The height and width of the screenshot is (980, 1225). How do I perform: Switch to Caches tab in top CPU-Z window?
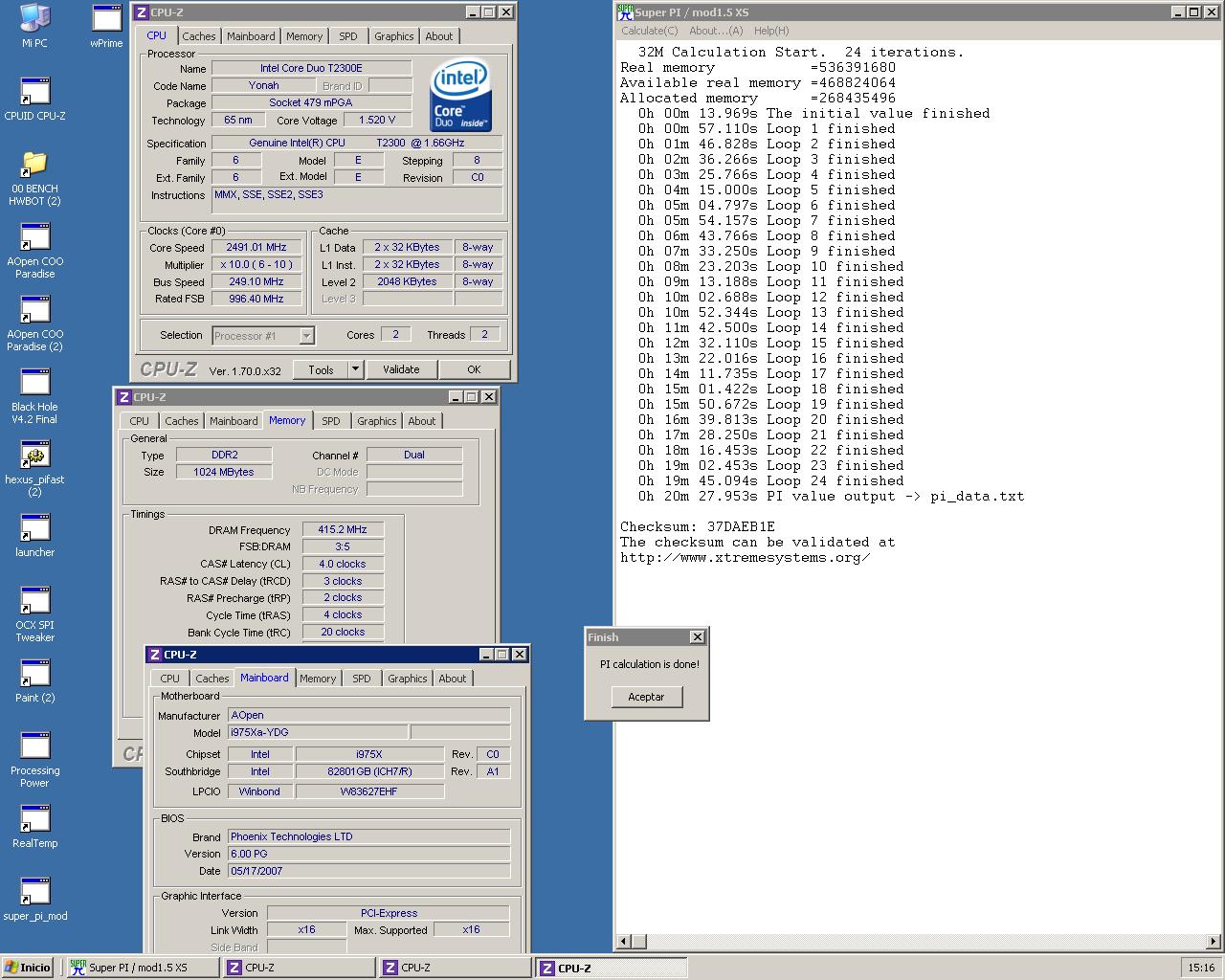point(199,36)
